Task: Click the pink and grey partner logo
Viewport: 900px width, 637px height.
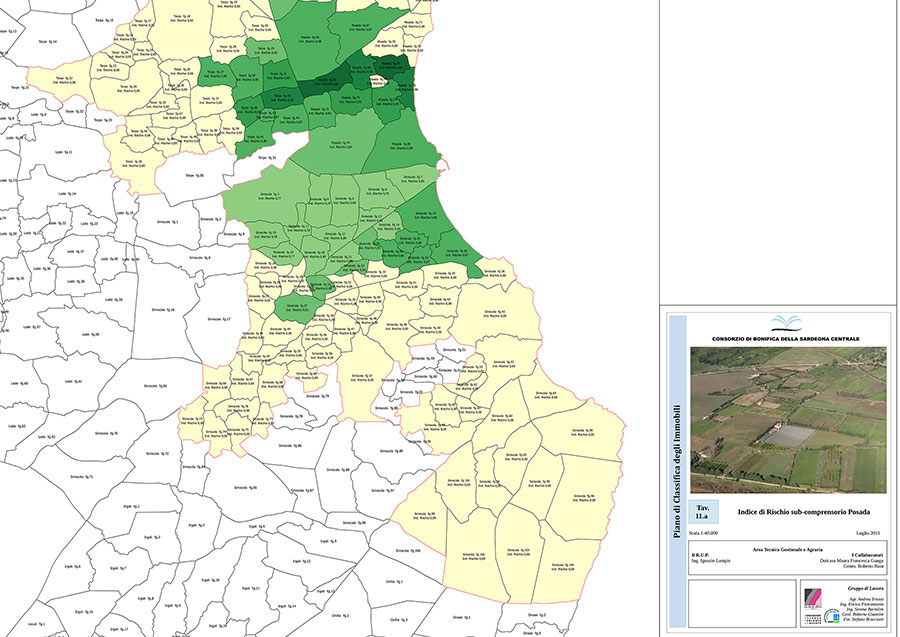Action: pos(813,597)
